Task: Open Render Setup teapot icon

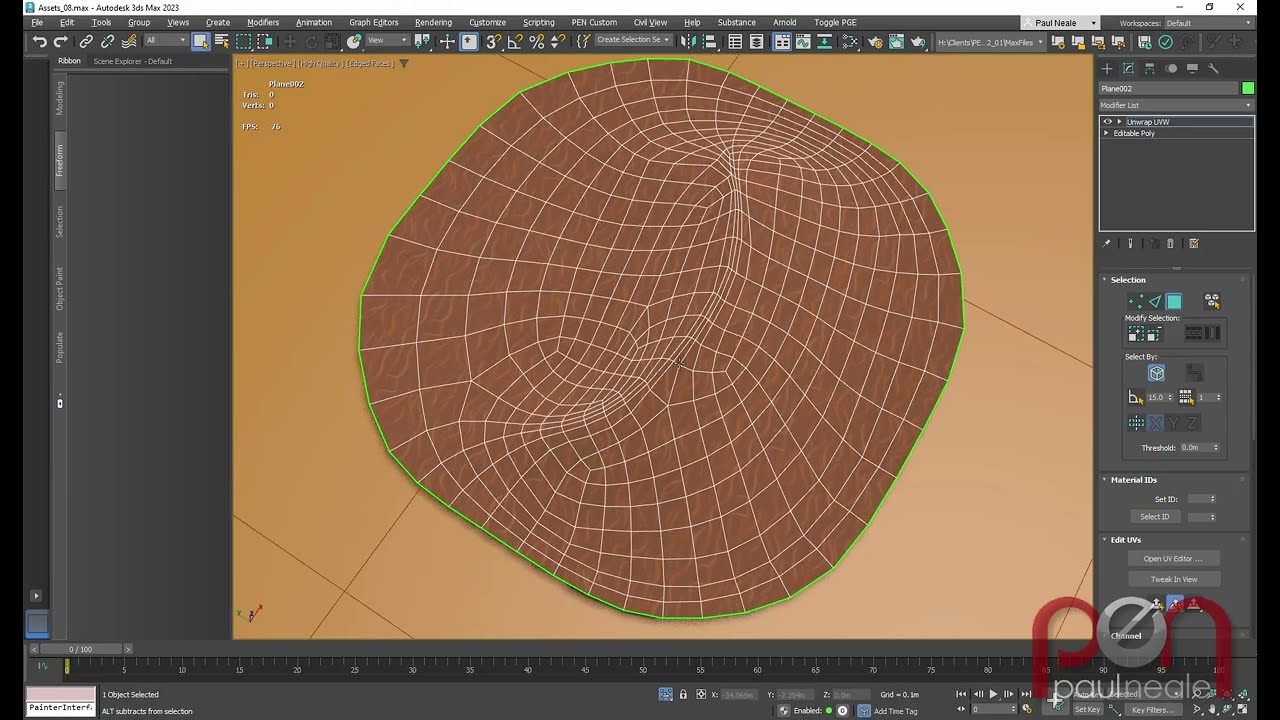Action: [x=875, y=42]
